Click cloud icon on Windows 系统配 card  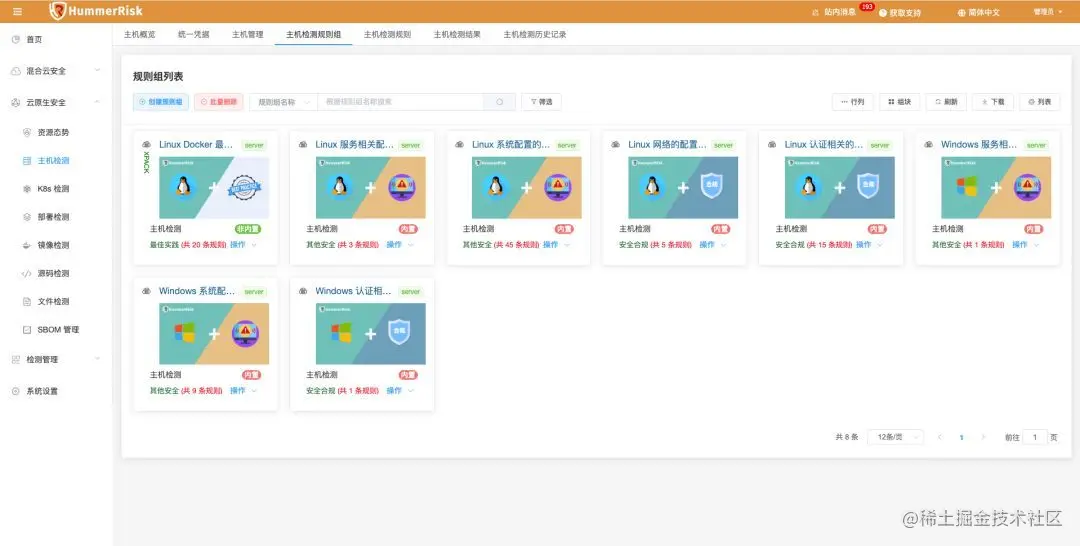click(x=147, y=291)
